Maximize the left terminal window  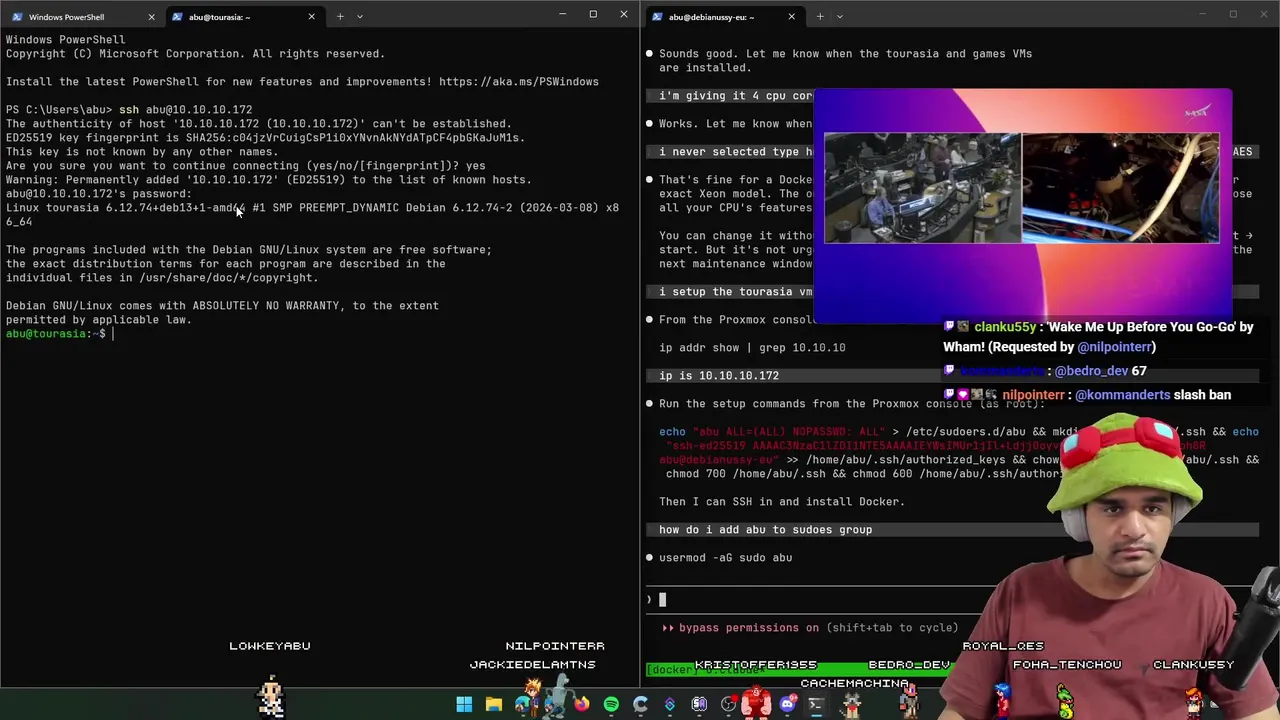pyautogui.click(x=593, y=15)
